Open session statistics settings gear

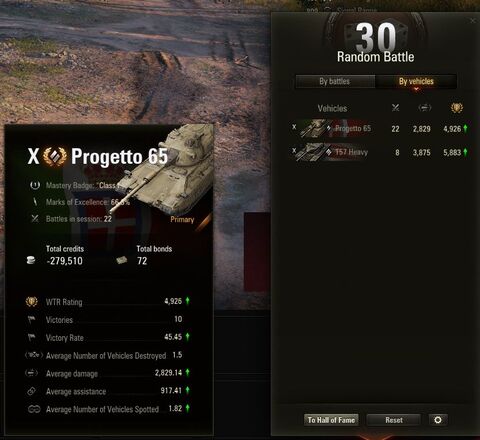[x=438, y=420]
